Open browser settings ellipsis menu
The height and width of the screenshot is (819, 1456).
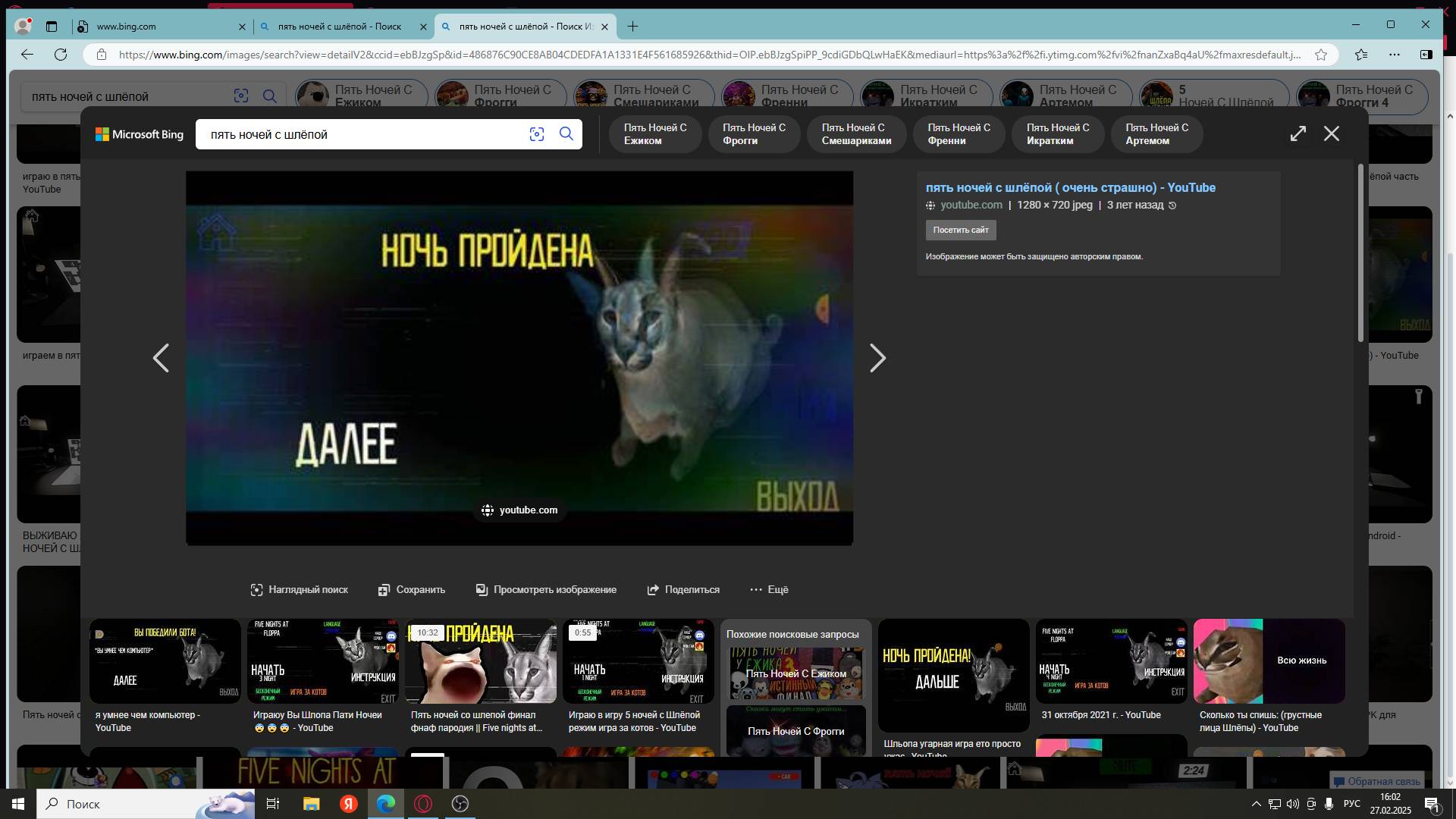(1395, 55)
